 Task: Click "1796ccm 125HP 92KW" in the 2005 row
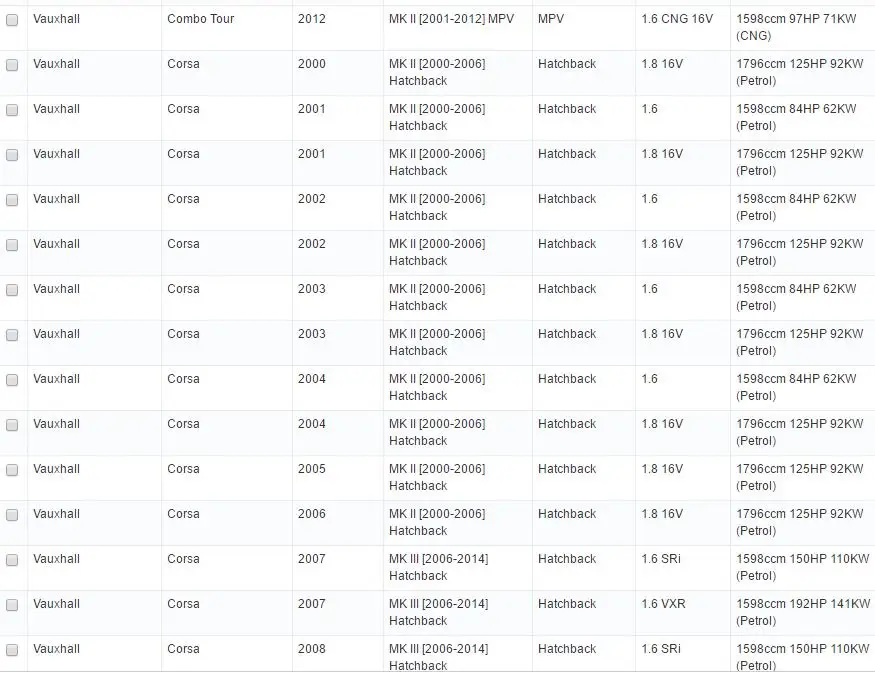pos(800,469)
